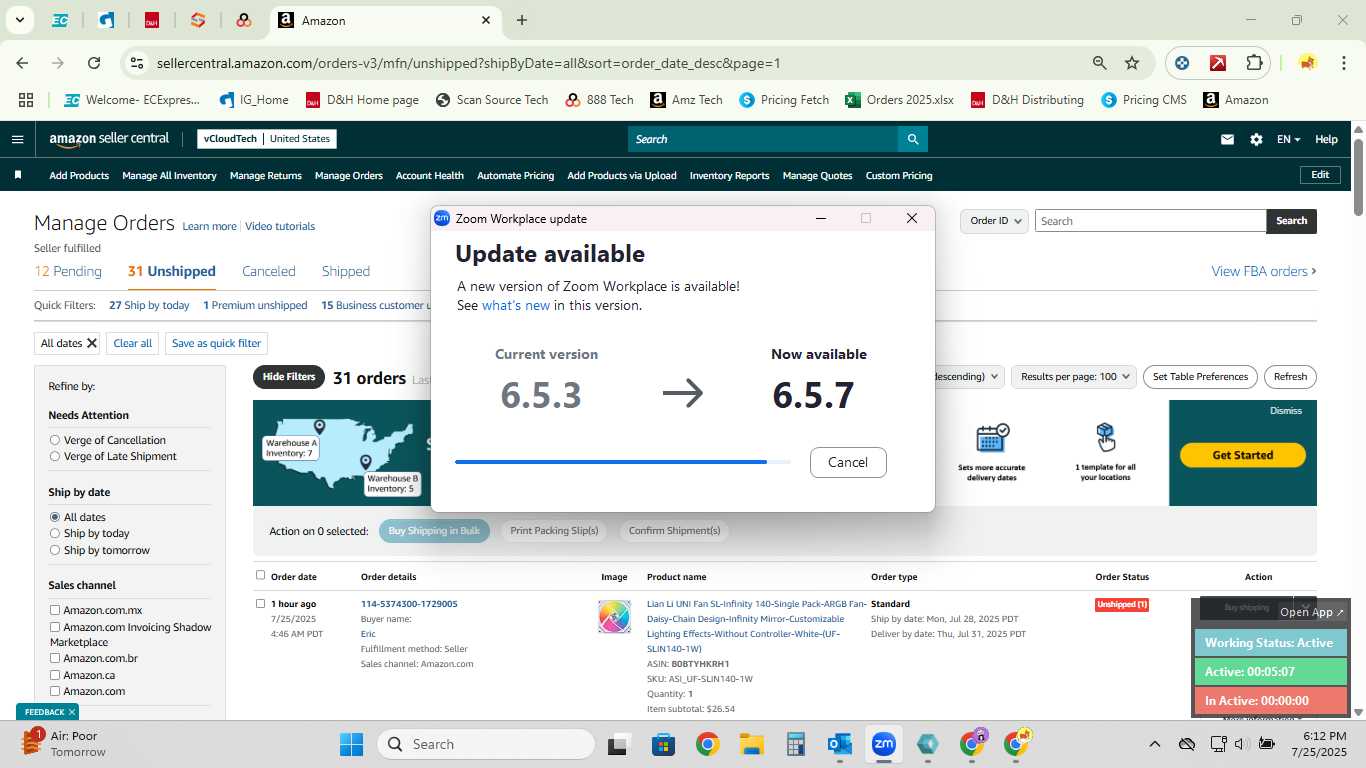View site information icon in the address bar

(x=137, y=63)
